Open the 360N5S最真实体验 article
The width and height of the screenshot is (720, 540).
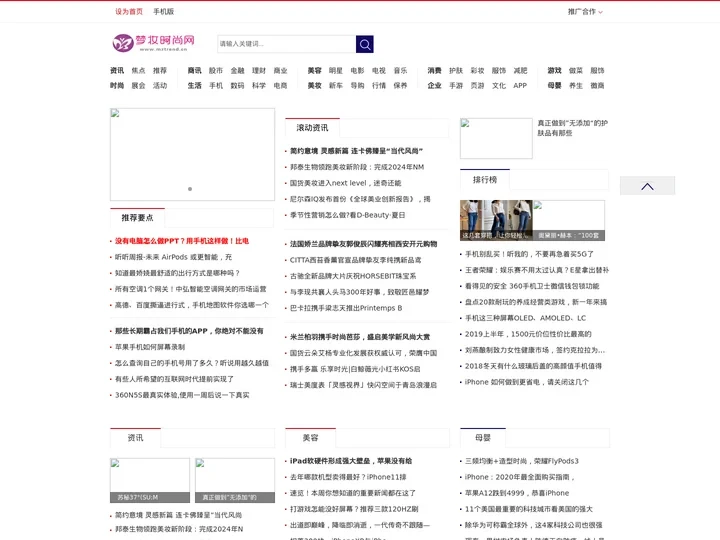click(182, 395)
